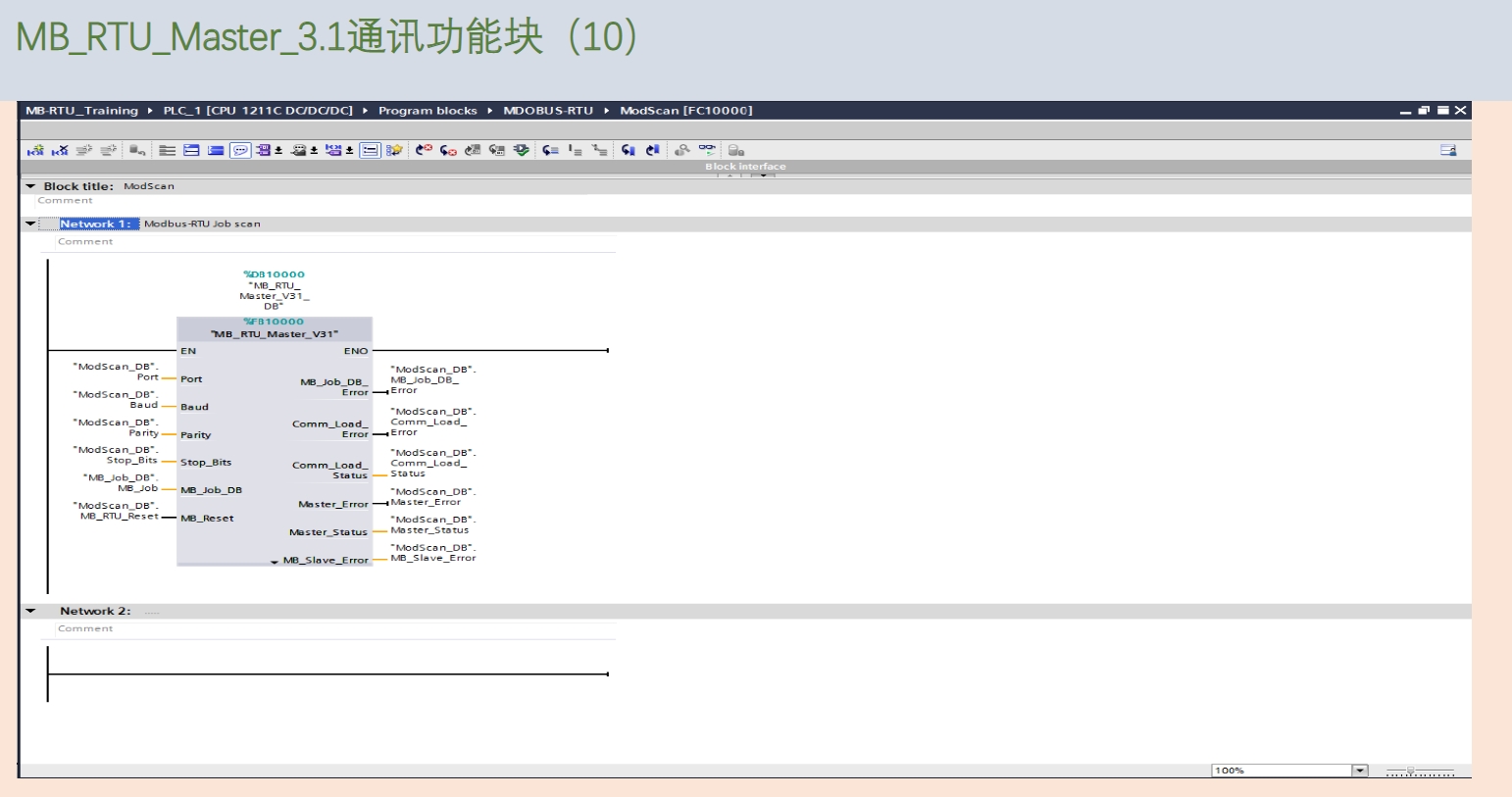The image size is (1512, 797).
Task: Select the %DB10000 instance DB label
Action: [275, 274]
